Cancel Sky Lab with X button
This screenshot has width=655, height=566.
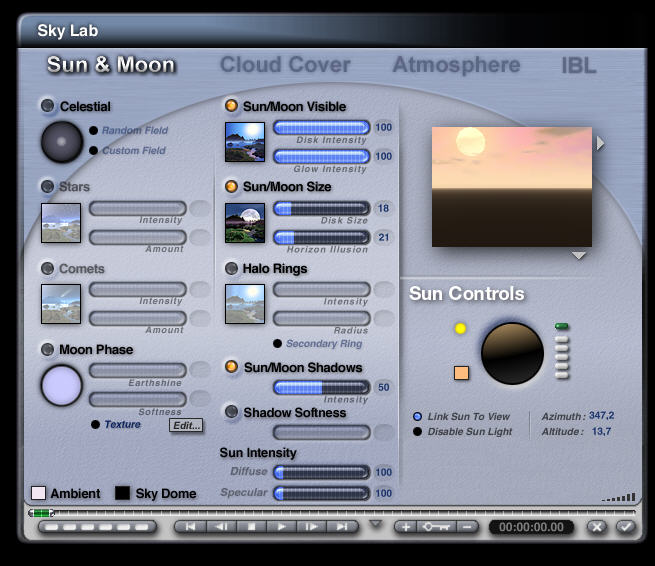point(597,527)
